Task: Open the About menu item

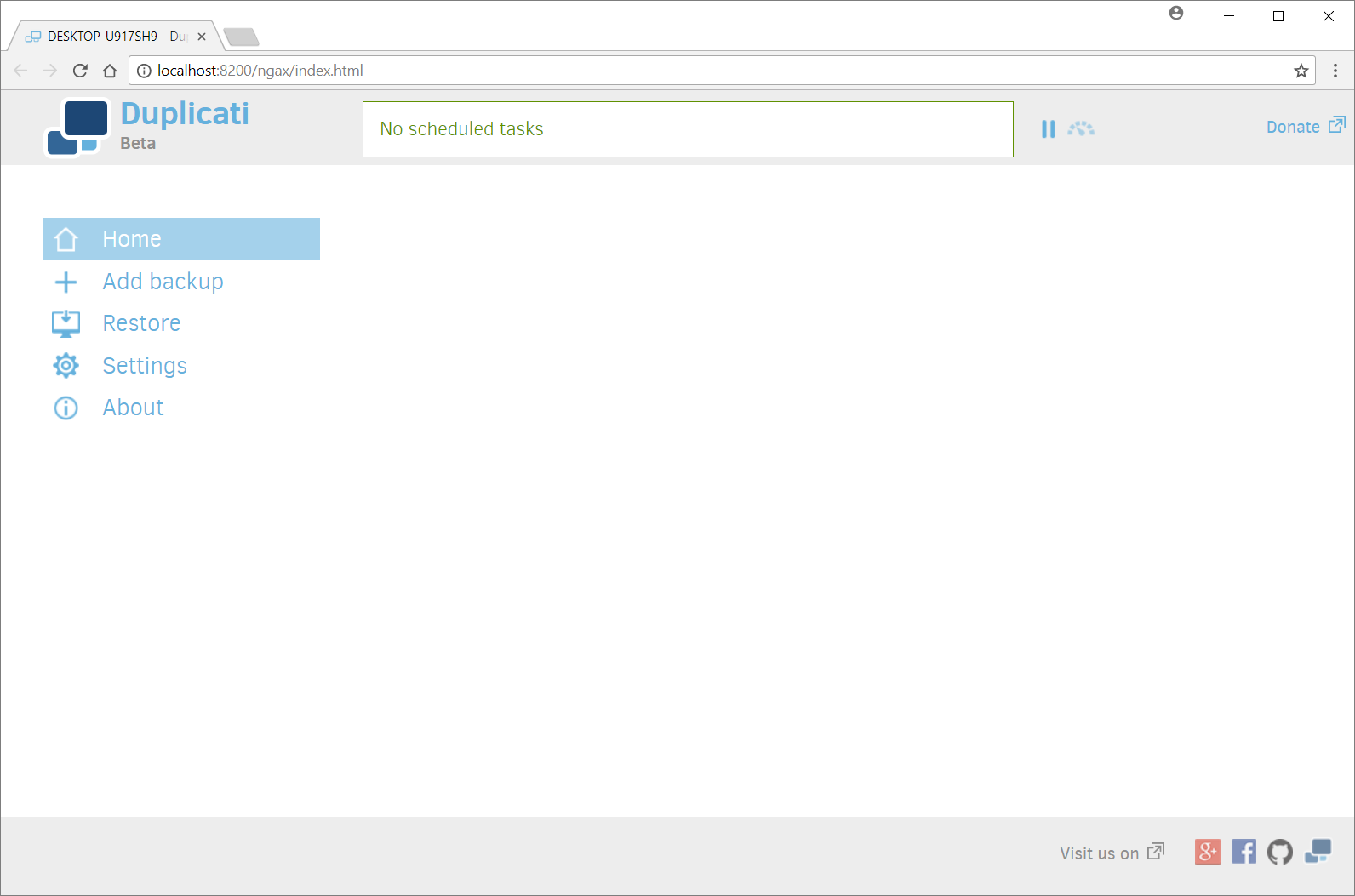Action: 181,408
